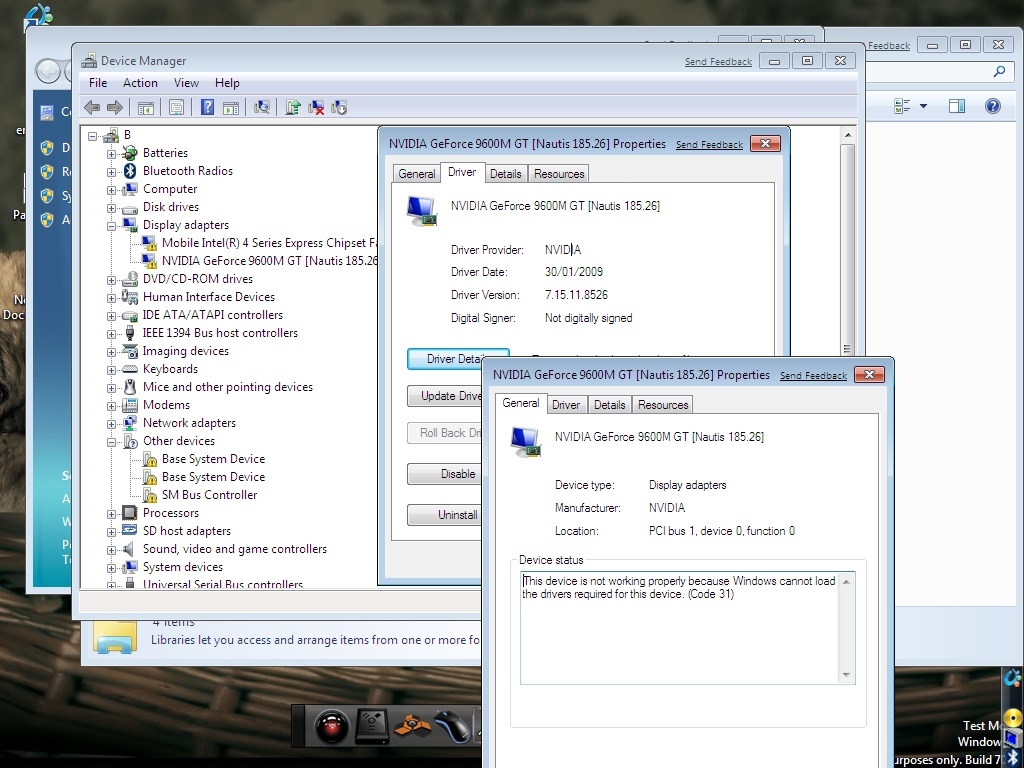Switch to Details tab in lower Properties dialog

point(609,405)
